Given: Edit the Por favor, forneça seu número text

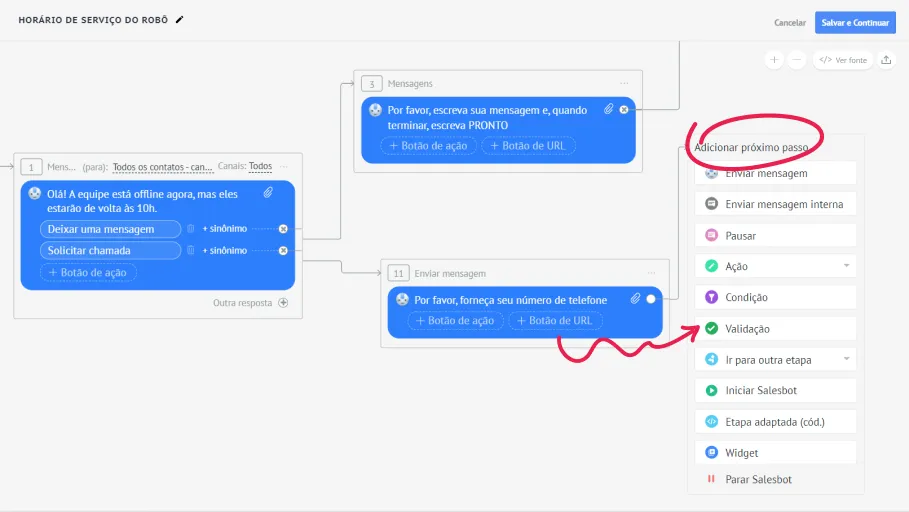Looking at the screenshot, I should [x=511, y=300].
